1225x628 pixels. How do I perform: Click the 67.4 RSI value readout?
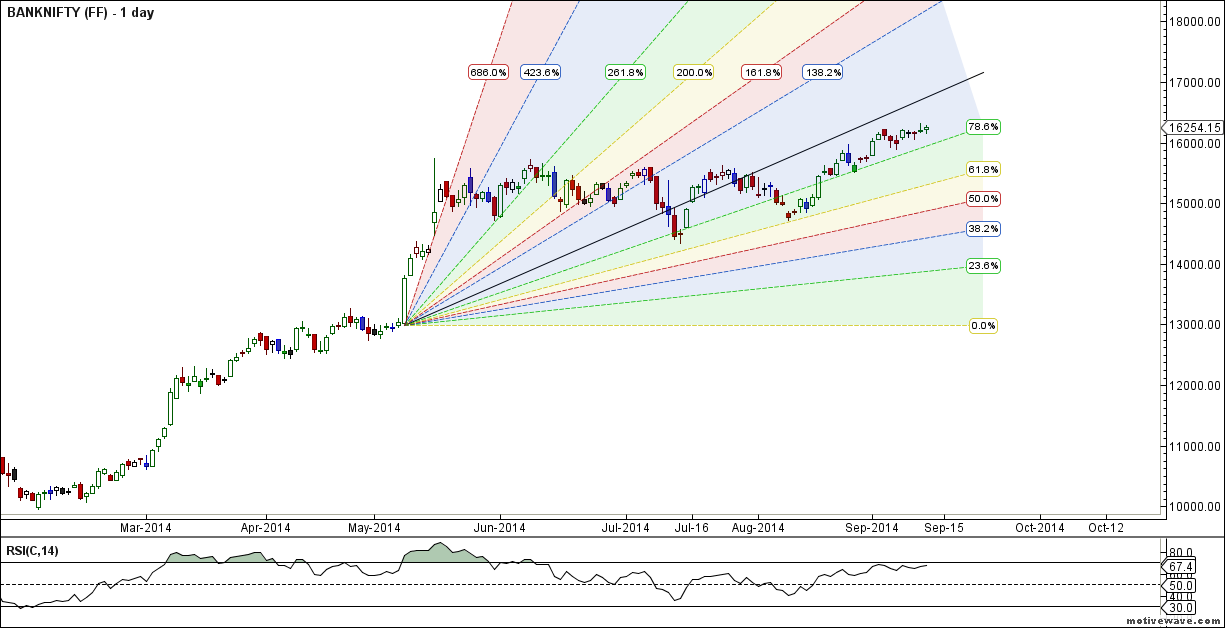(1182, 565)
